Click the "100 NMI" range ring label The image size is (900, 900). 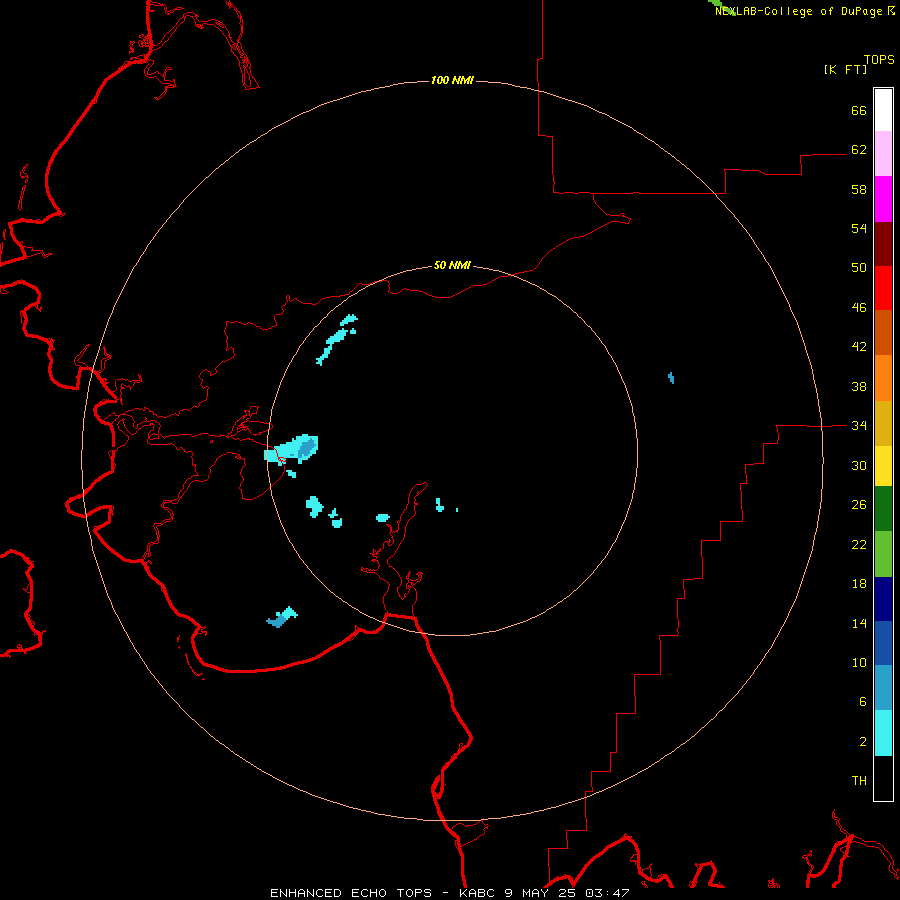[452, 80]
